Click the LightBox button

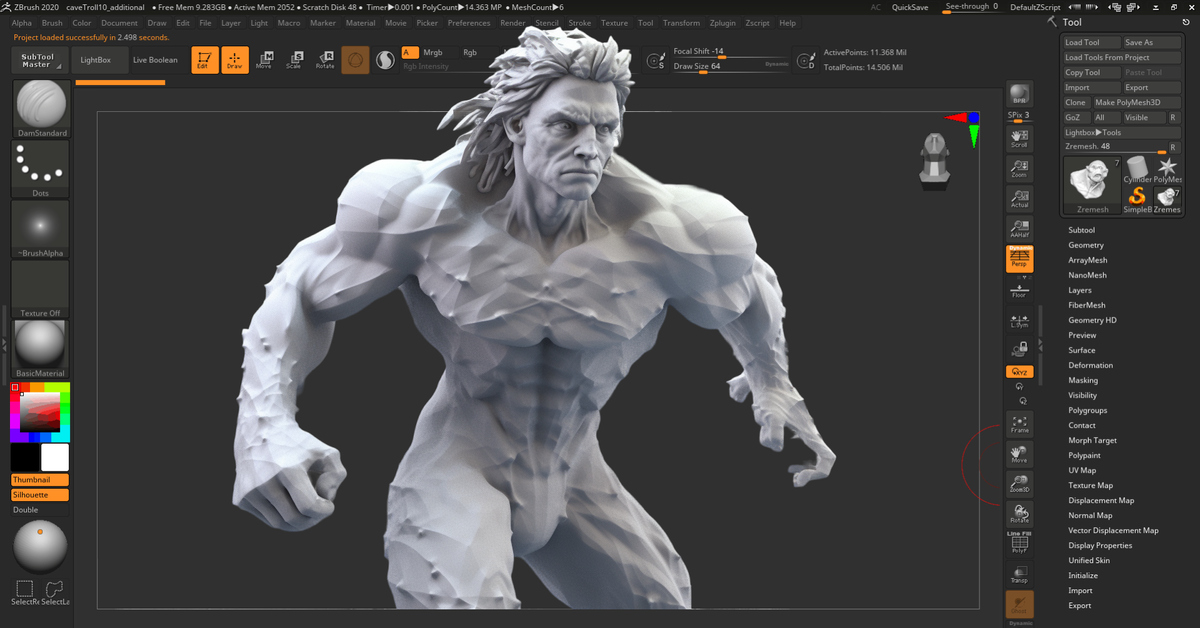click(x=96, y=60)
